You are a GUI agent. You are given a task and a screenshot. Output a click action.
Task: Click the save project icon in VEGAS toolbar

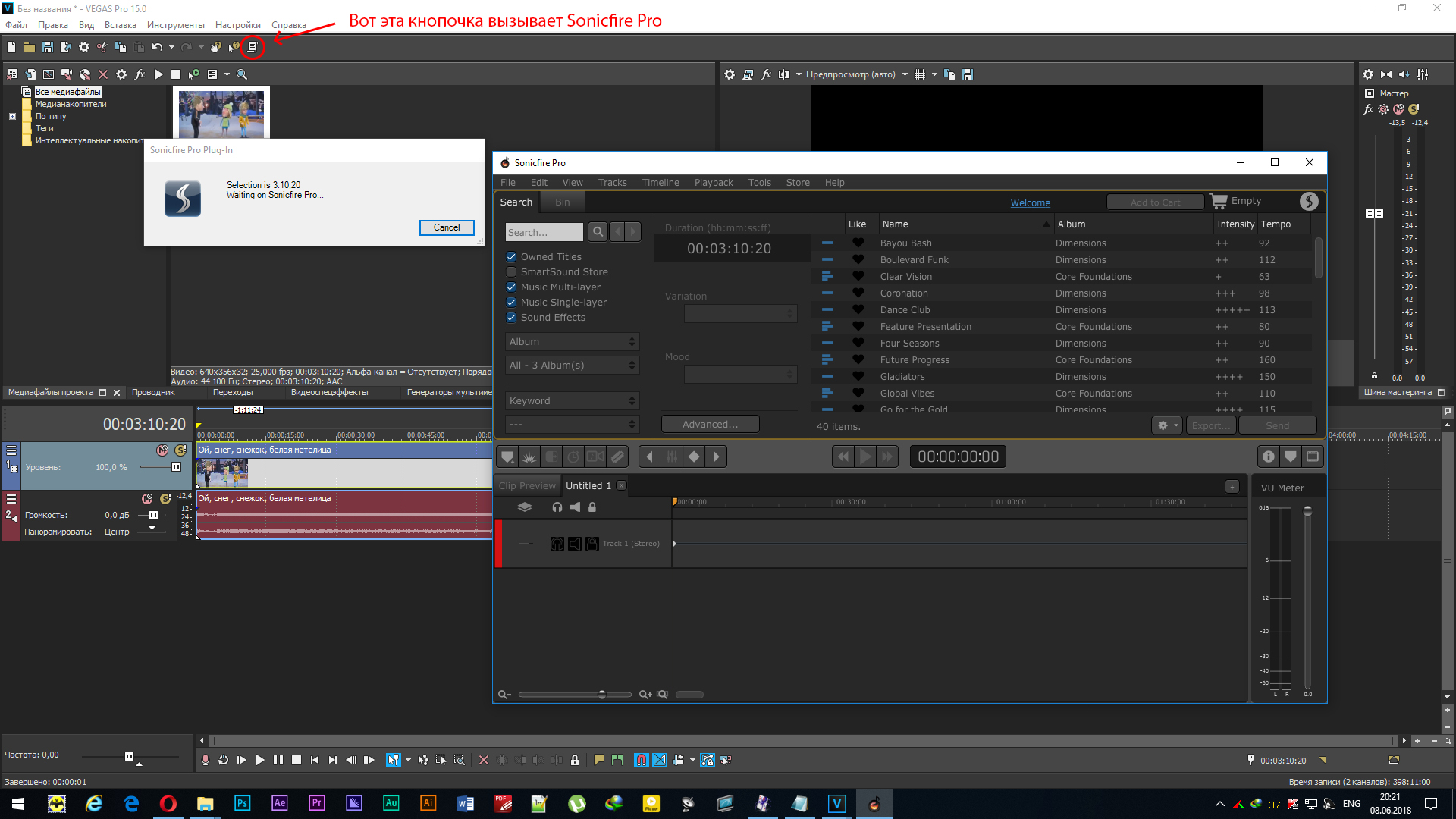47,47
